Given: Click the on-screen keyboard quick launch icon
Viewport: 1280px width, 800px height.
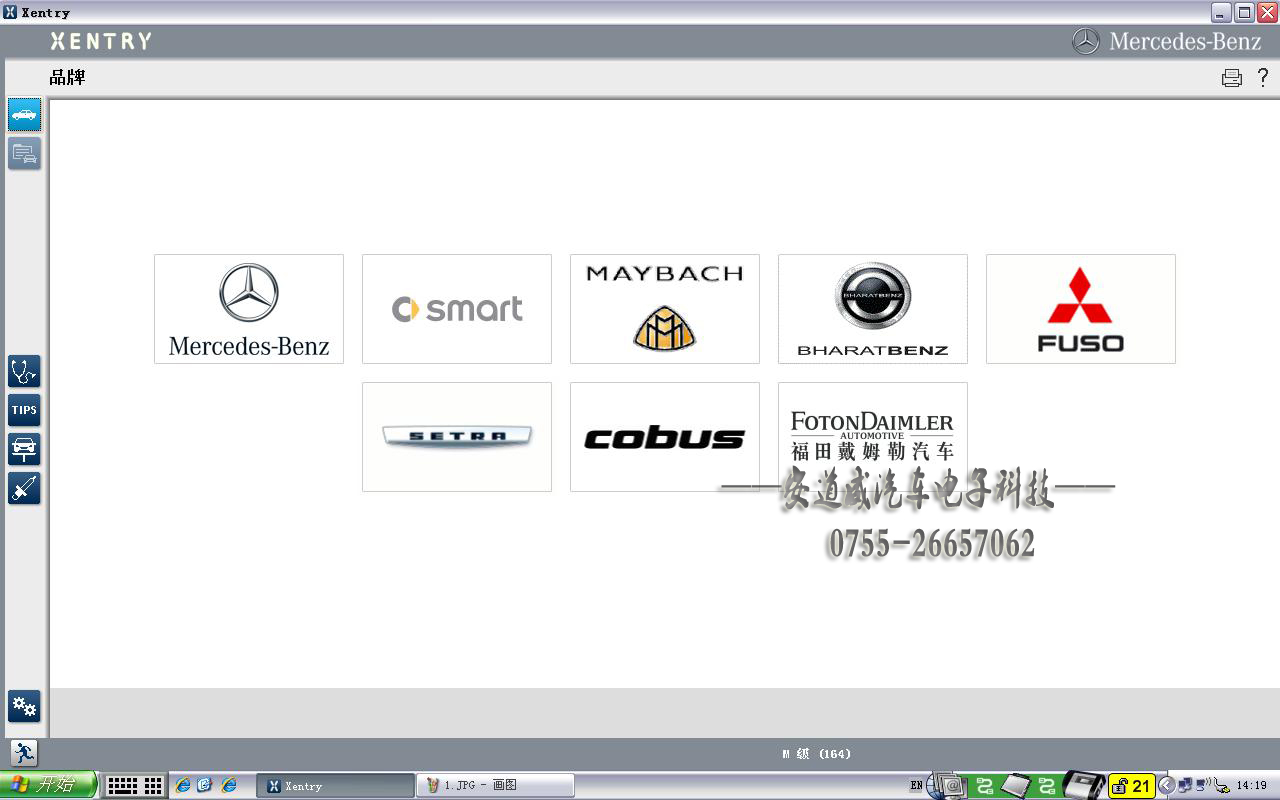Looking at the screenshot, I should click(x=122, y=786).
